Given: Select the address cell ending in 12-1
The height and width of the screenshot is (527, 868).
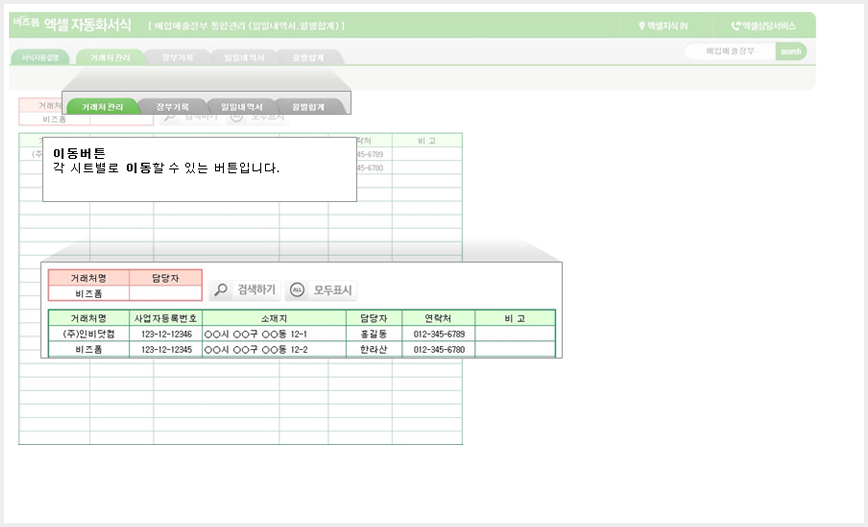Looking at the screenshot, I should pos(274,334).
